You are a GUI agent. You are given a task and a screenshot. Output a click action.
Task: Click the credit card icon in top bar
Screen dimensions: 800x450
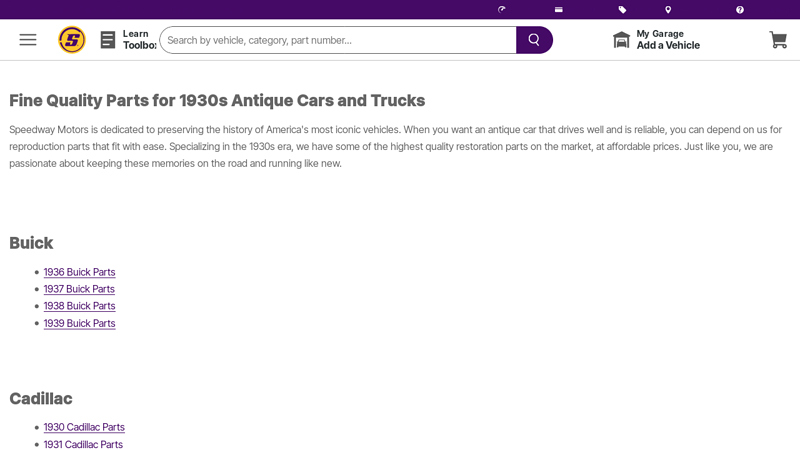coord(559,9)
